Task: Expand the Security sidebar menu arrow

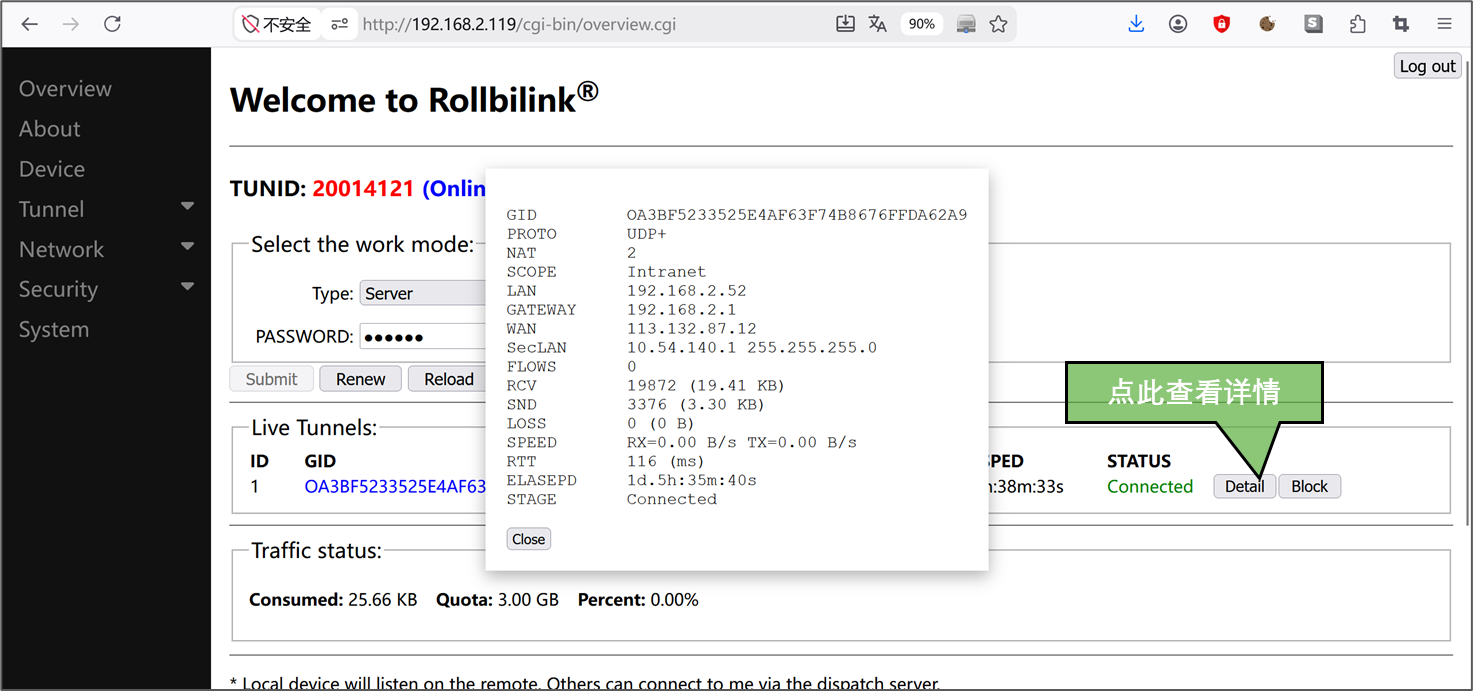Action: click(x=187, y=286)
